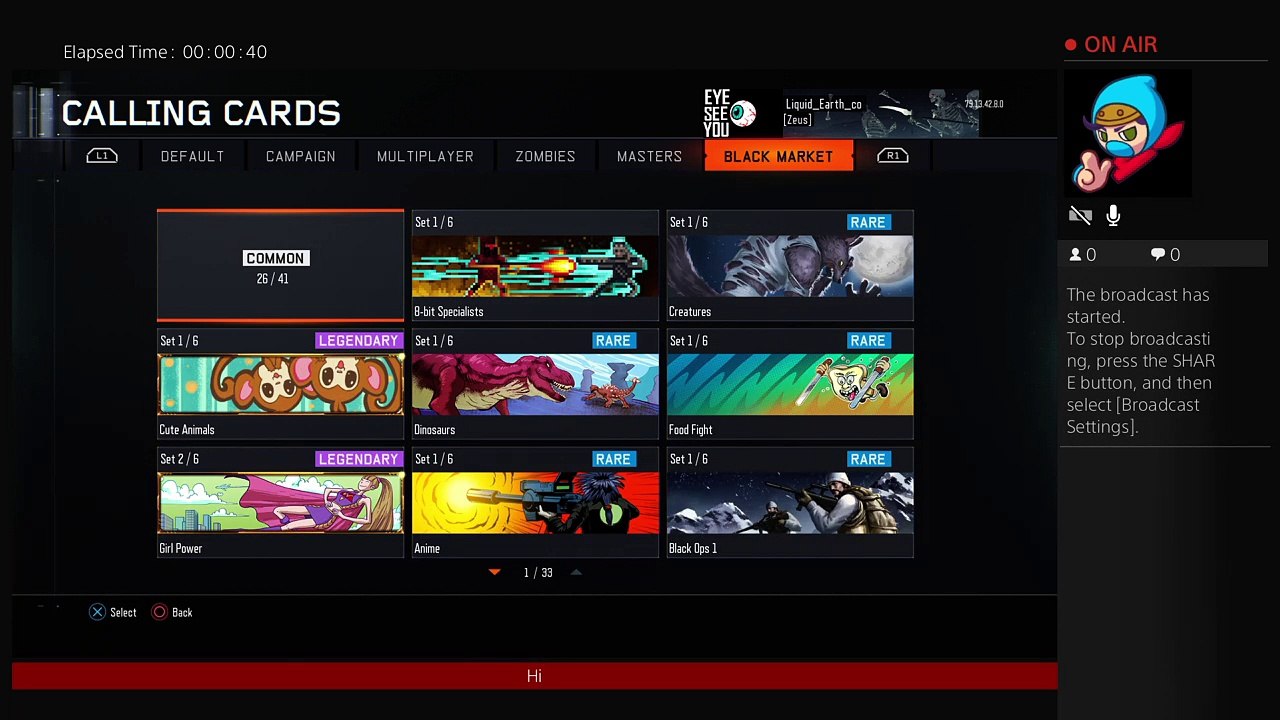Viewport: 1280px width, 720px height.
Task: Click the R1 shoulder button icon
Action: (893, 156)
